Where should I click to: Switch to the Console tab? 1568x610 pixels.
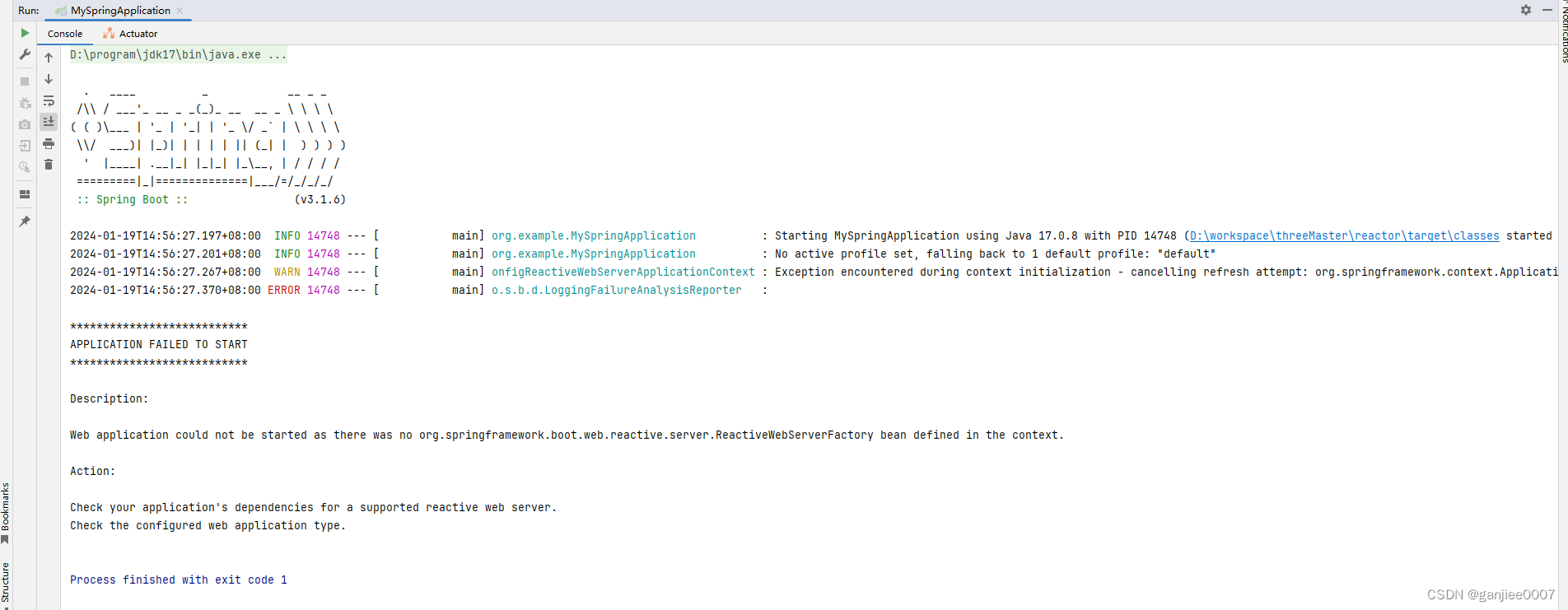pyautogui.click(x=65, y=34)
